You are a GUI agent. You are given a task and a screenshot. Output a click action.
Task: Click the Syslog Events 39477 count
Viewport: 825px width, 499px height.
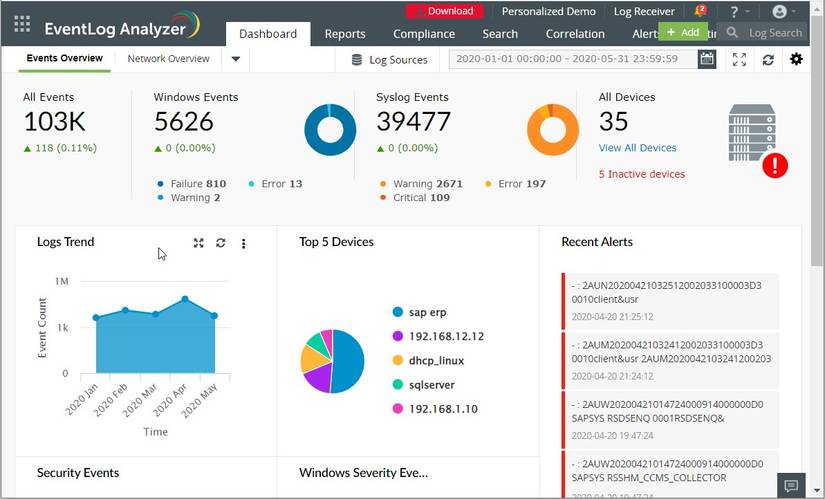click(414, 122)
